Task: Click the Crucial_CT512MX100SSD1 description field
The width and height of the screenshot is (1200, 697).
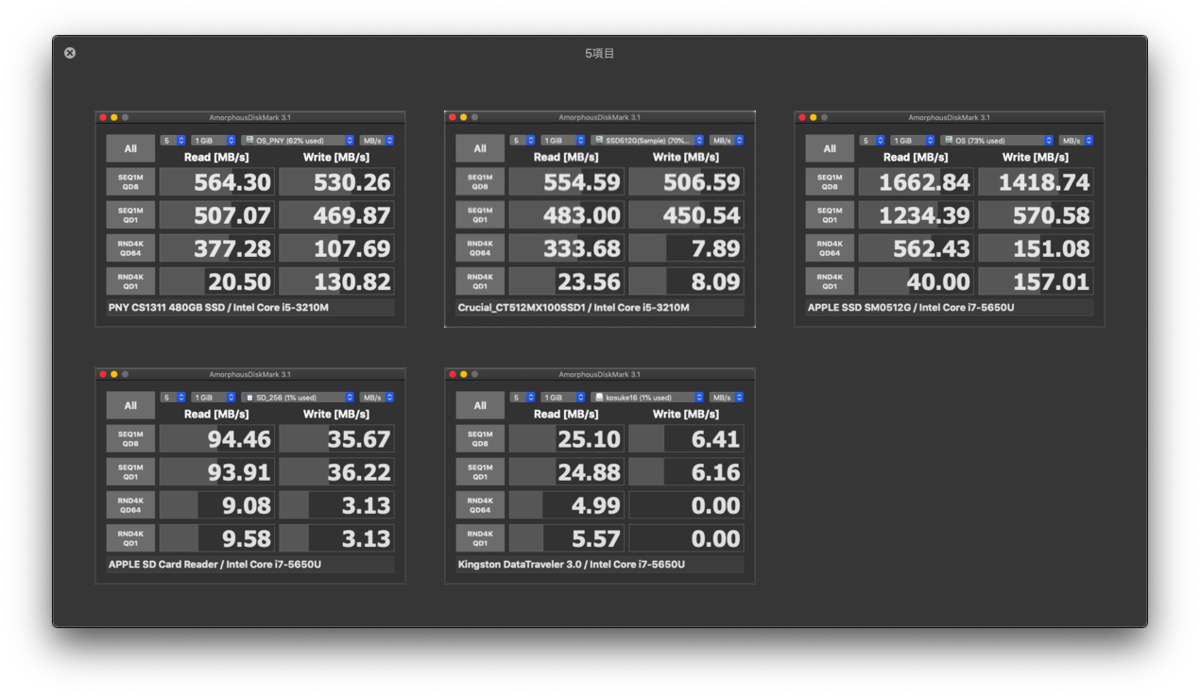Action: point(600,308)
